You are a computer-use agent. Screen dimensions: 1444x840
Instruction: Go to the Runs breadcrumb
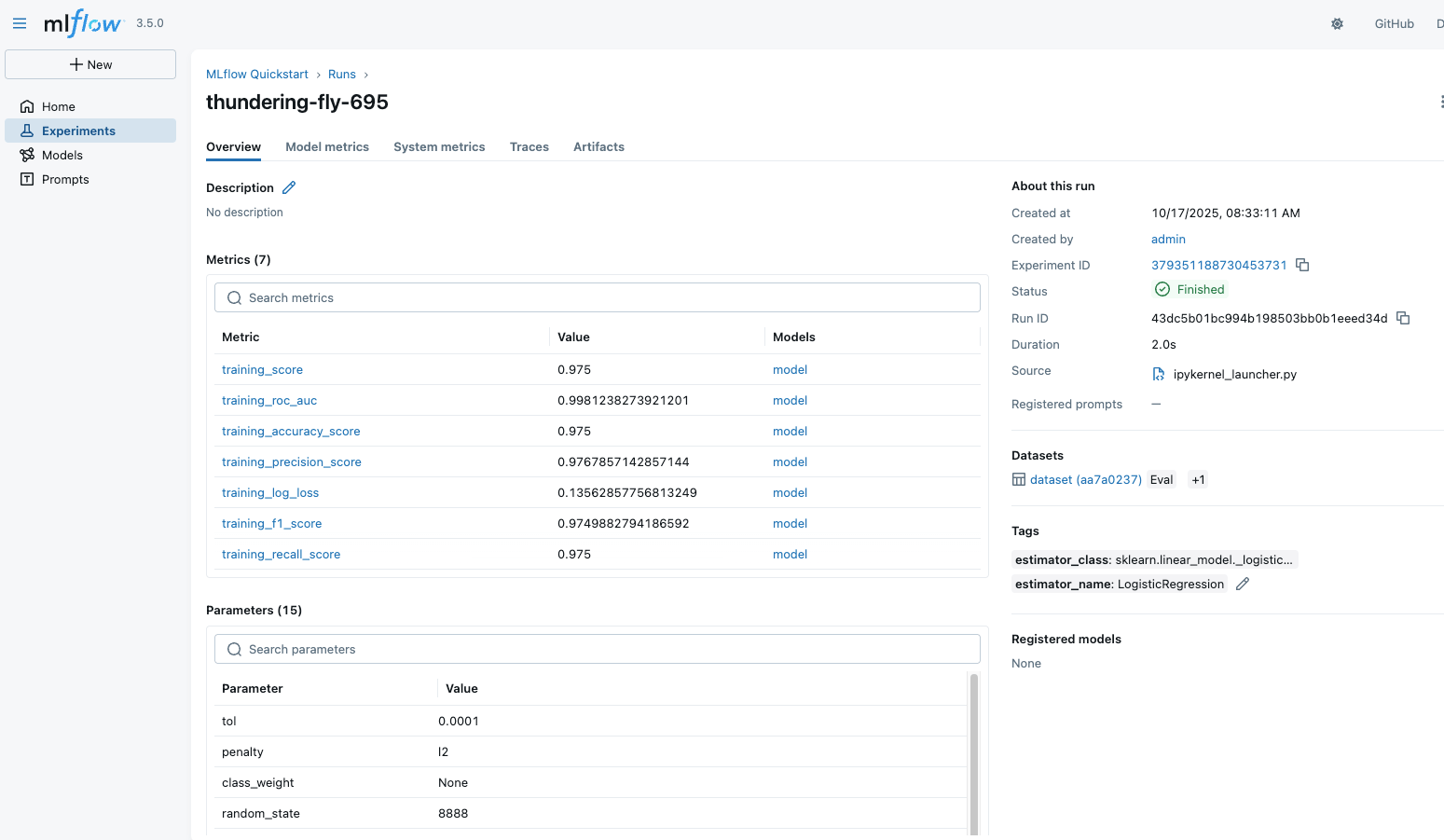(x=342, y=74)
